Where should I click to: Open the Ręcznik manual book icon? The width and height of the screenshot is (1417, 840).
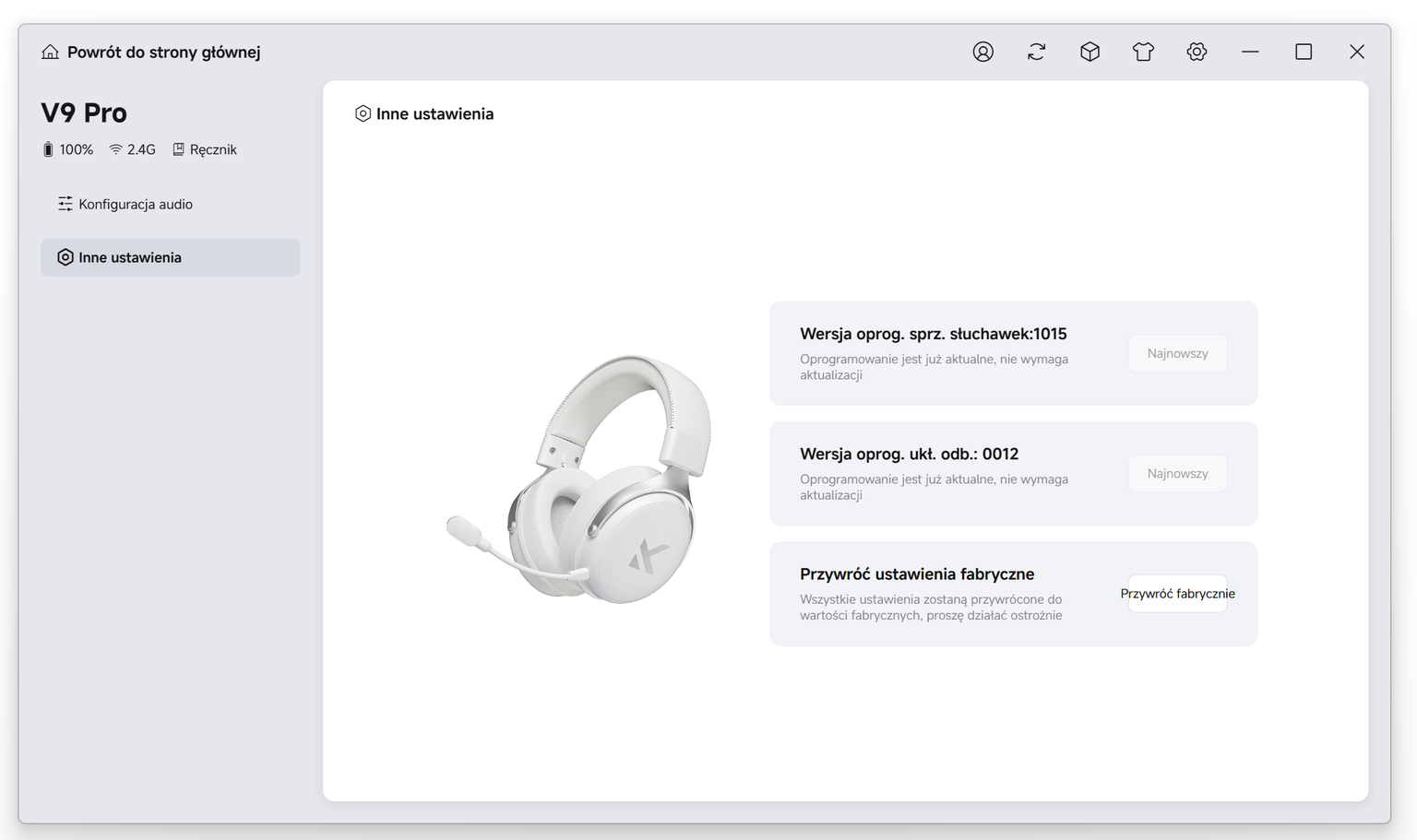coord(178,149)
